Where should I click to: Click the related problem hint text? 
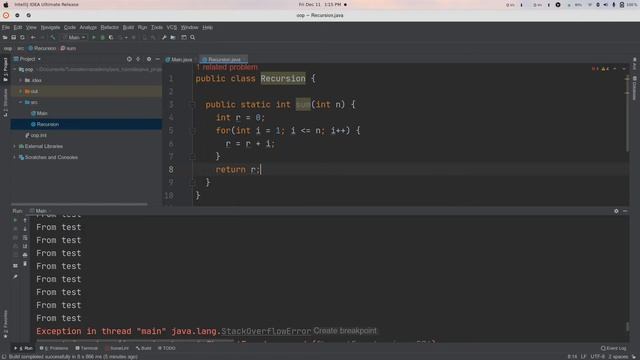point(227,67)
